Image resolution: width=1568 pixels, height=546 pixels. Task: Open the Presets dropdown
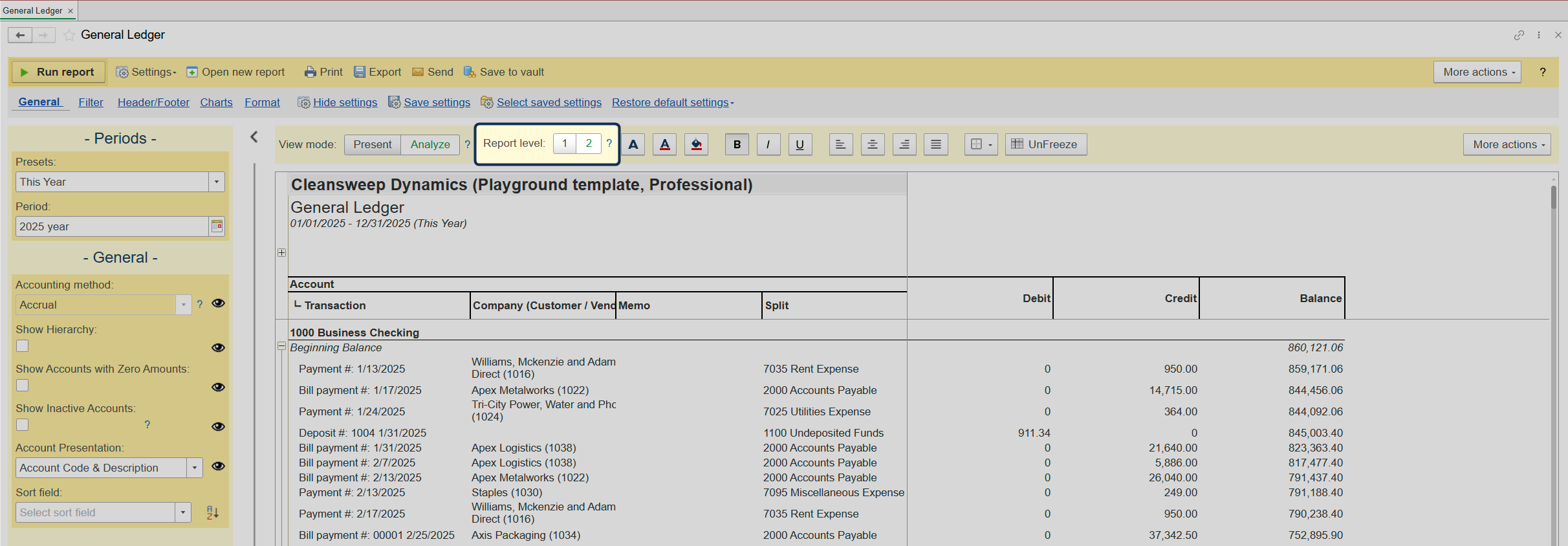coord(217,182)
